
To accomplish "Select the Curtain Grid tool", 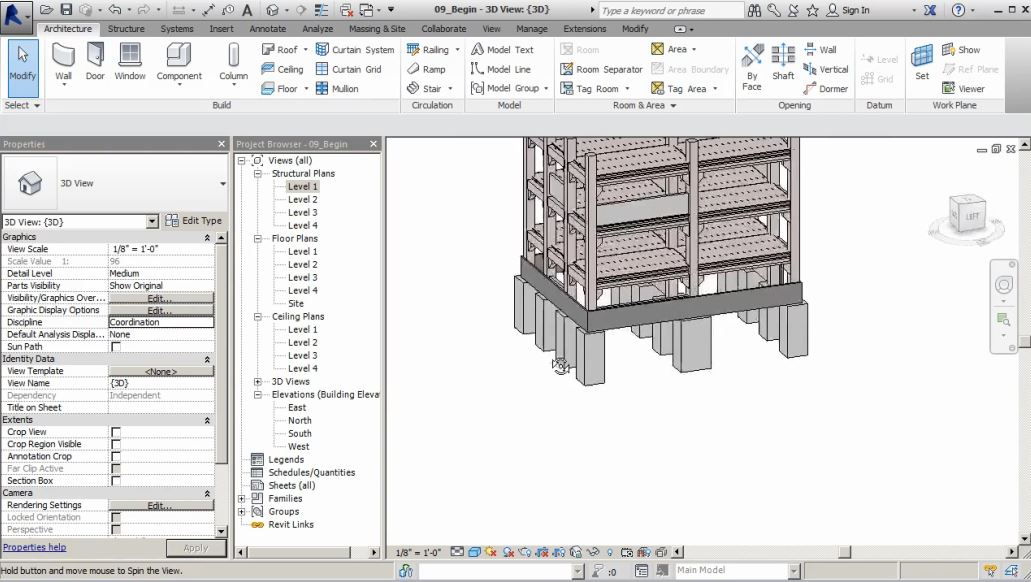I will pyautogui.click(x=348, y=69).
